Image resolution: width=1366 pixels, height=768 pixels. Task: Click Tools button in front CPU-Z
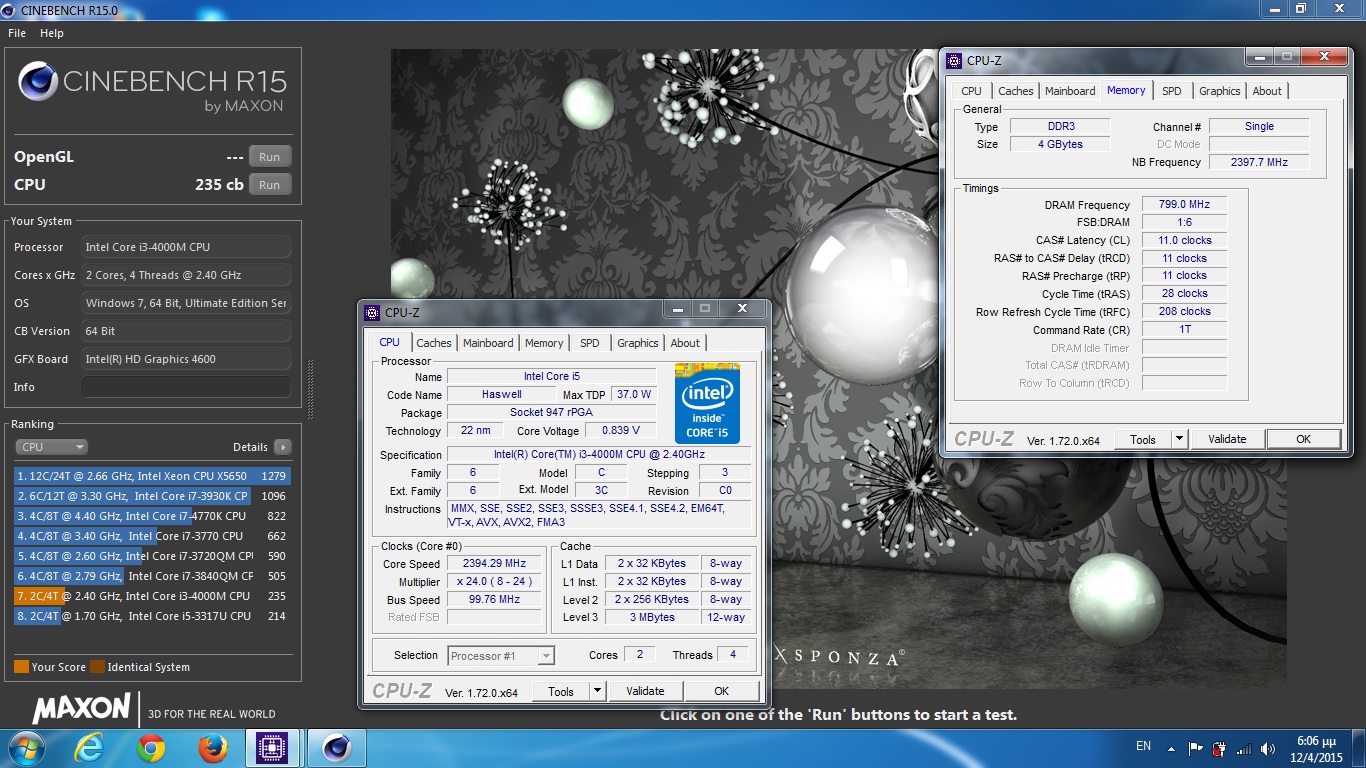pyautogui.click(x=561, y=691)
